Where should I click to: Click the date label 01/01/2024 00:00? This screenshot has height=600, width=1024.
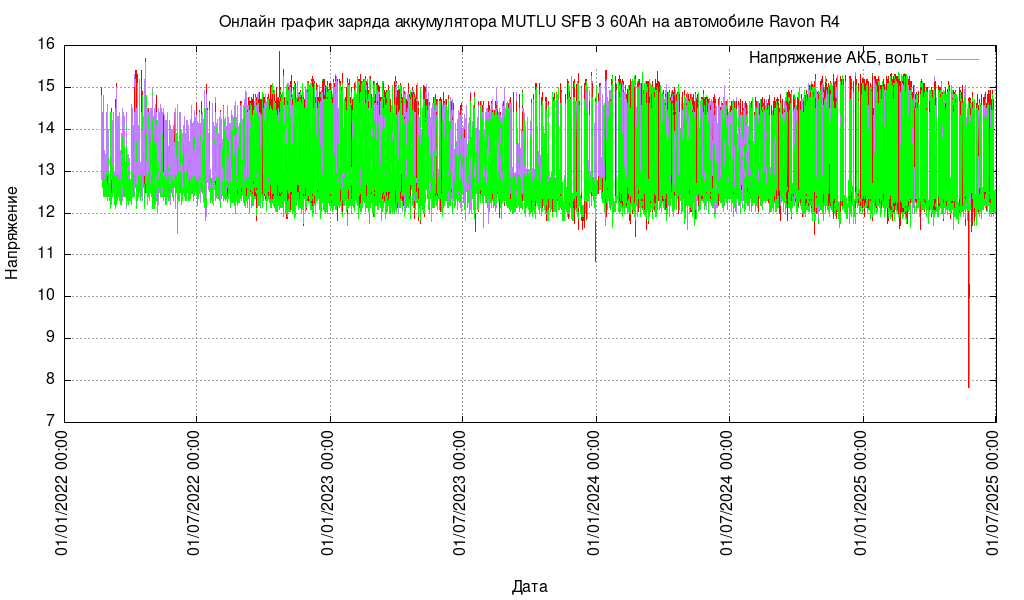594,493
